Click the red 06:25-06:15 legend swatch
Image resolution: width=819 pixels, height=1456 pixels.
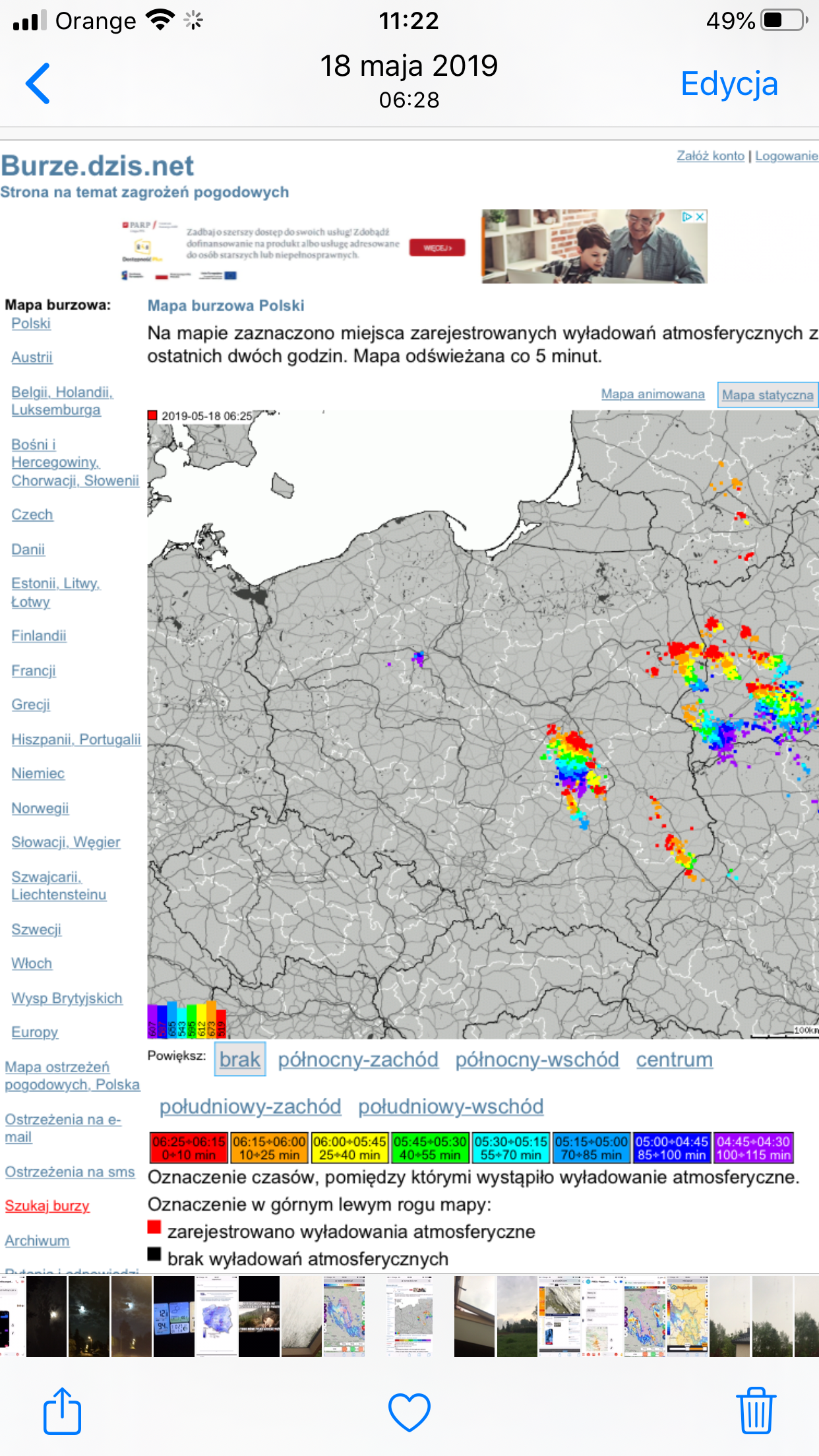[x=189, y=1148]
